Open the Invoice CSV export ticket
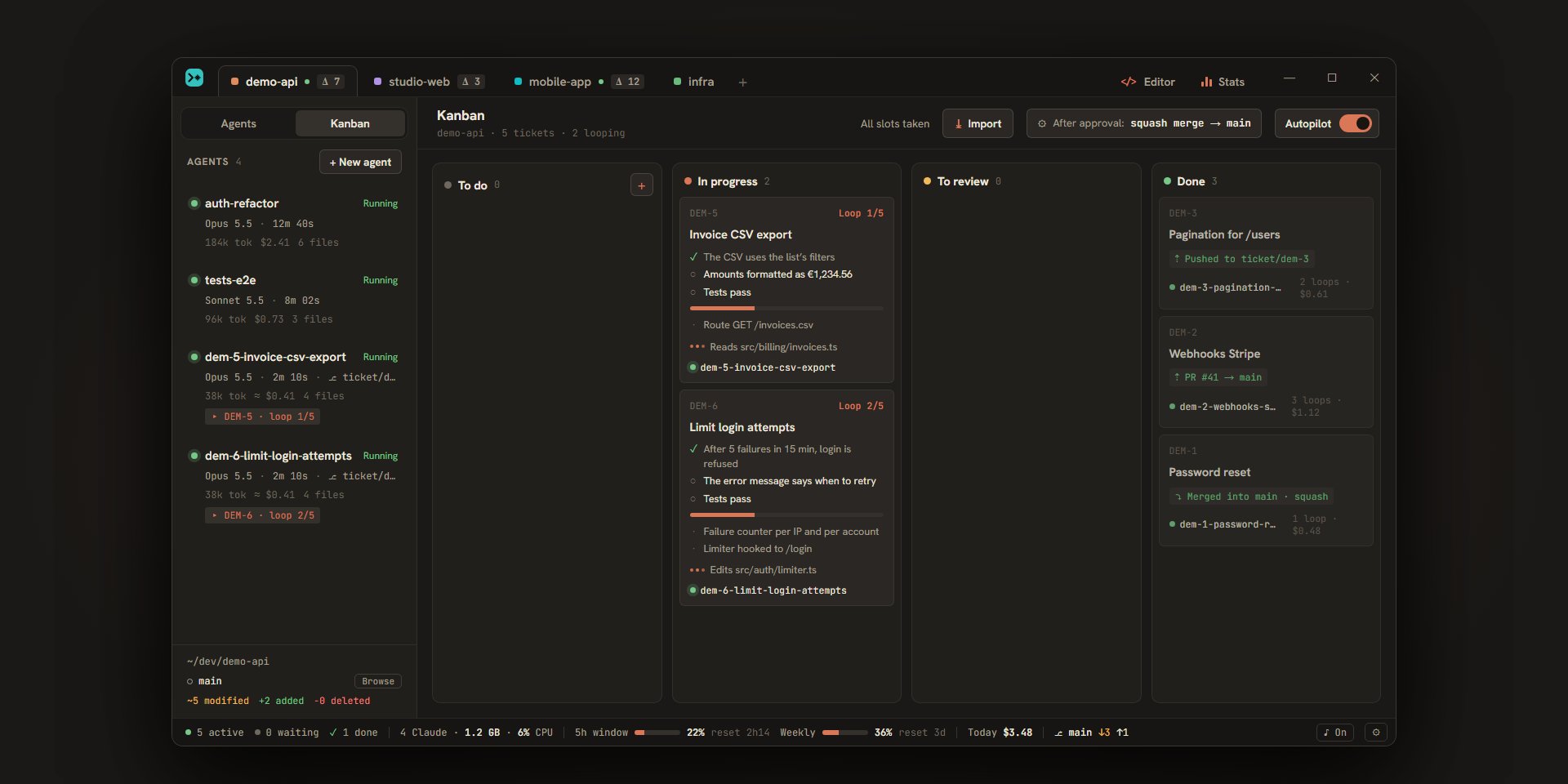This screenshot has height=784, width=1568. click(x=786, y=290)
